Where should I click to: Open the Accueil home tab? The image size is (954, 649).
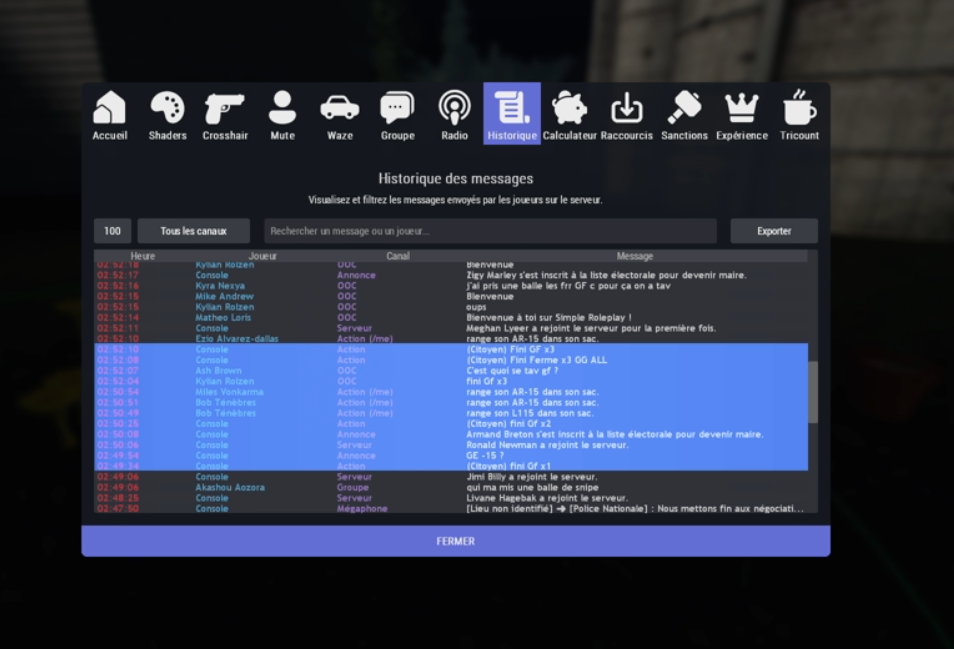coord(110,114)
